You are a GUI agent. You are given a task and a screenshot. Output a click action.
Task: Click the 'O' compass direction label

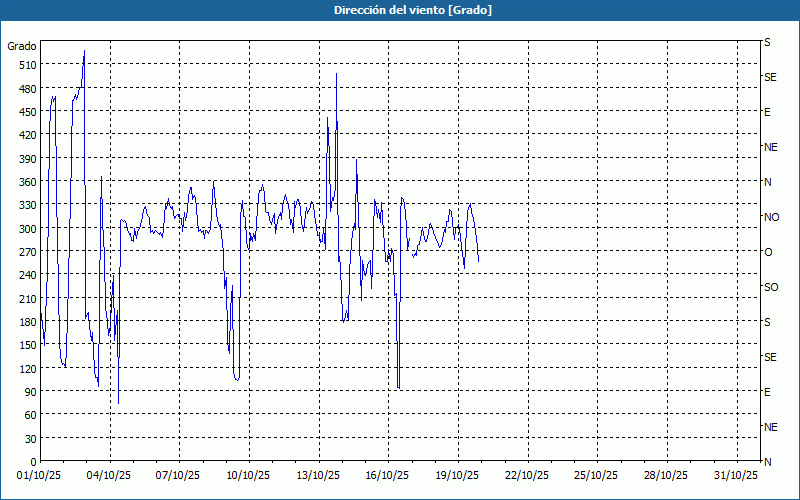coord(768,252)
